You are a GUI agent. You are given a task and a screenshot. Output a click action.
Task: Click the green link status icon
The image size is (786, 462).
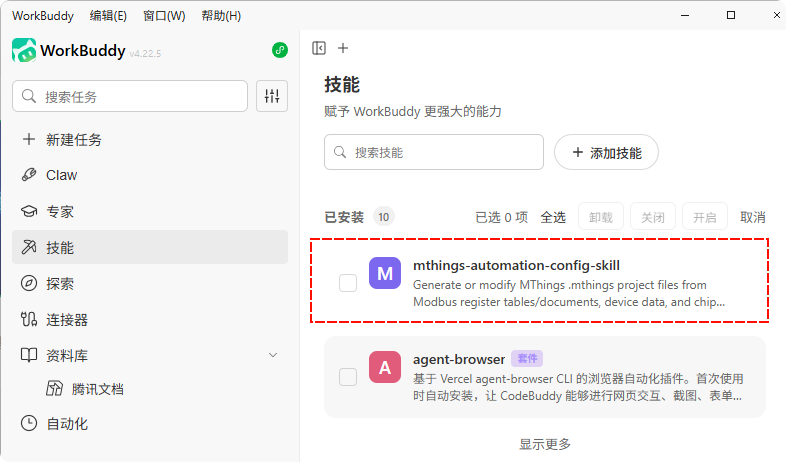point(280,50)
